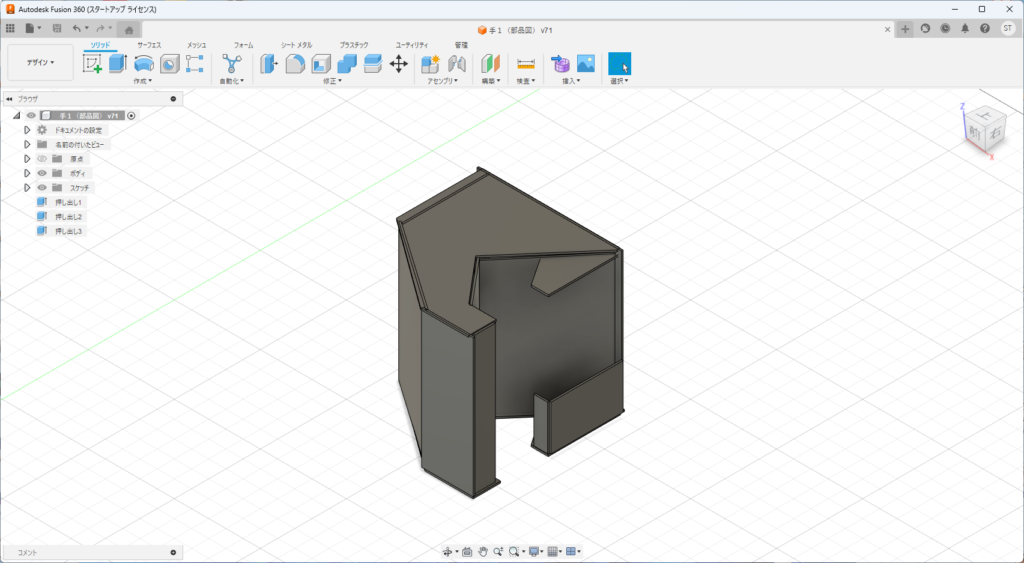Insert a canvas image

click(586, 63)
